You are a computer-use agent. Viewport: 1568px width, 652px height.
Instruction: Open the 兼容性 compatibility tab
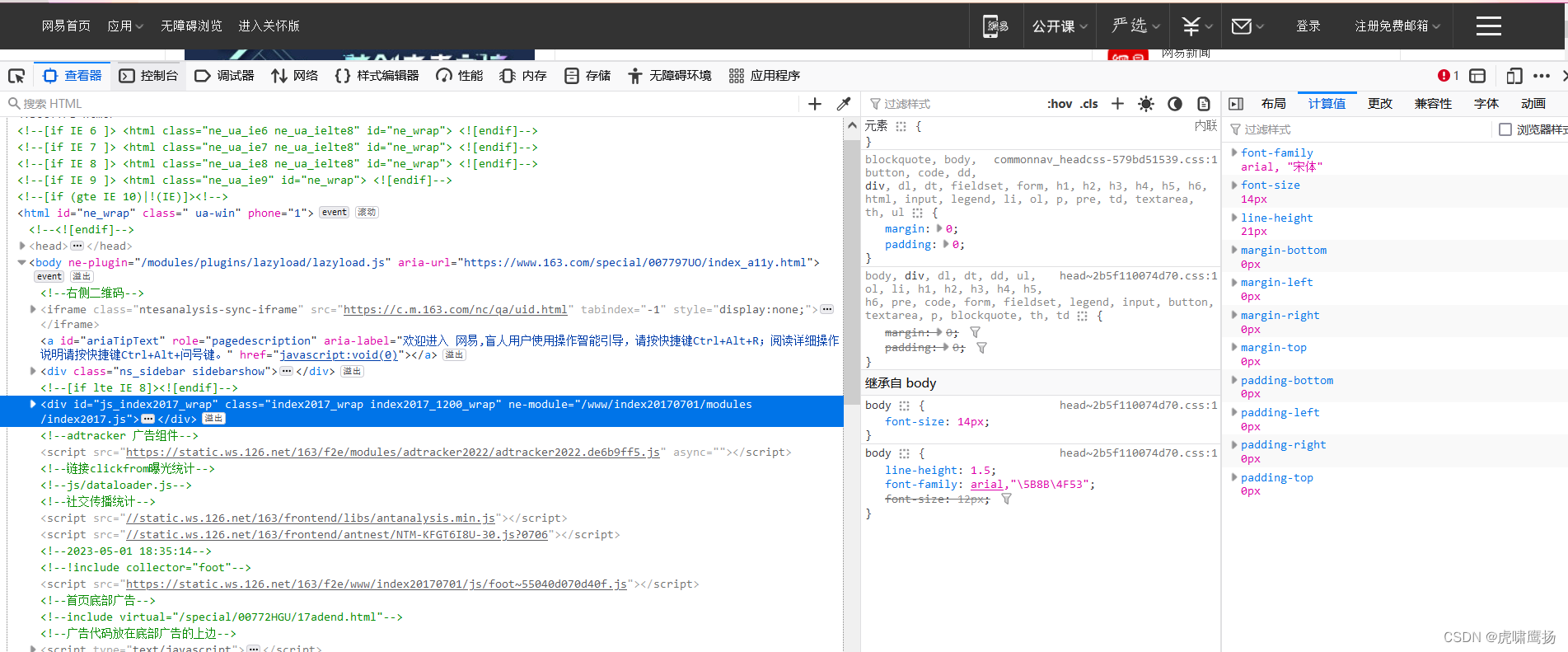(x=1433, y=104)
